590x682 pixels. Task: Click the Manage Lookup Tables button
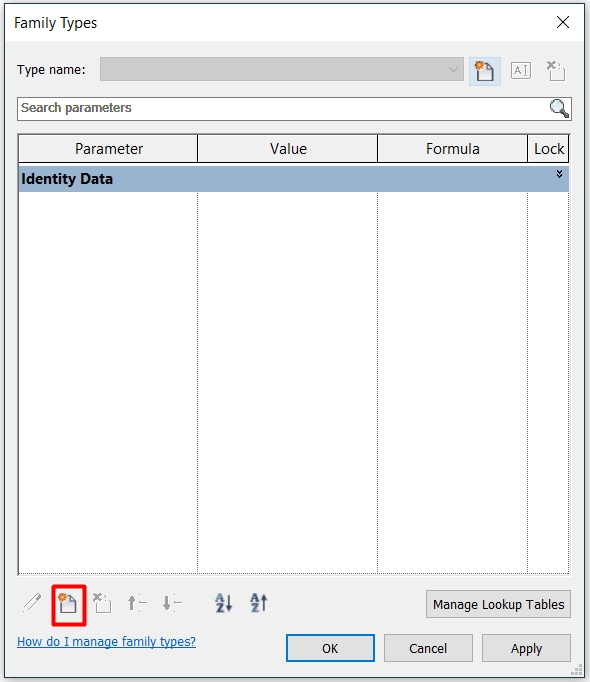(498, 604)
